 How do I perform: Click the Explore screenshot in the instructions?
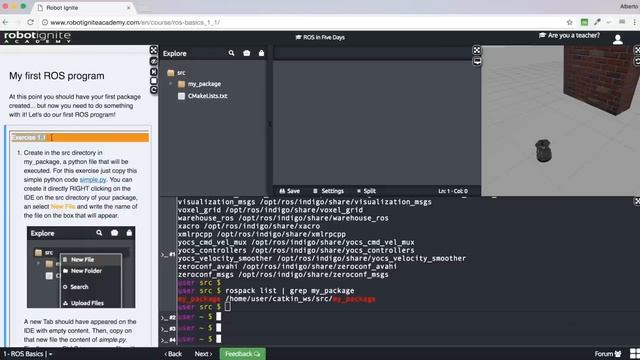81,267
